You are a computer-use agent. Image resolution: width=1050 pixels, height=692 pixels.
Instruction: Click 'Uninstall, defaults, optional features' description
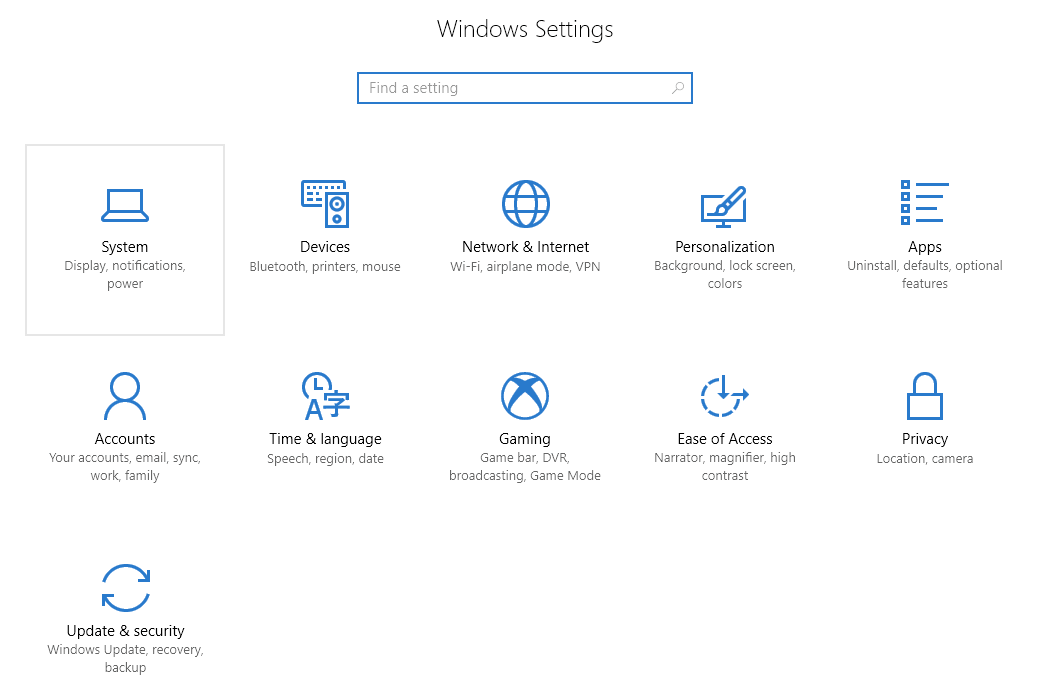925,275
